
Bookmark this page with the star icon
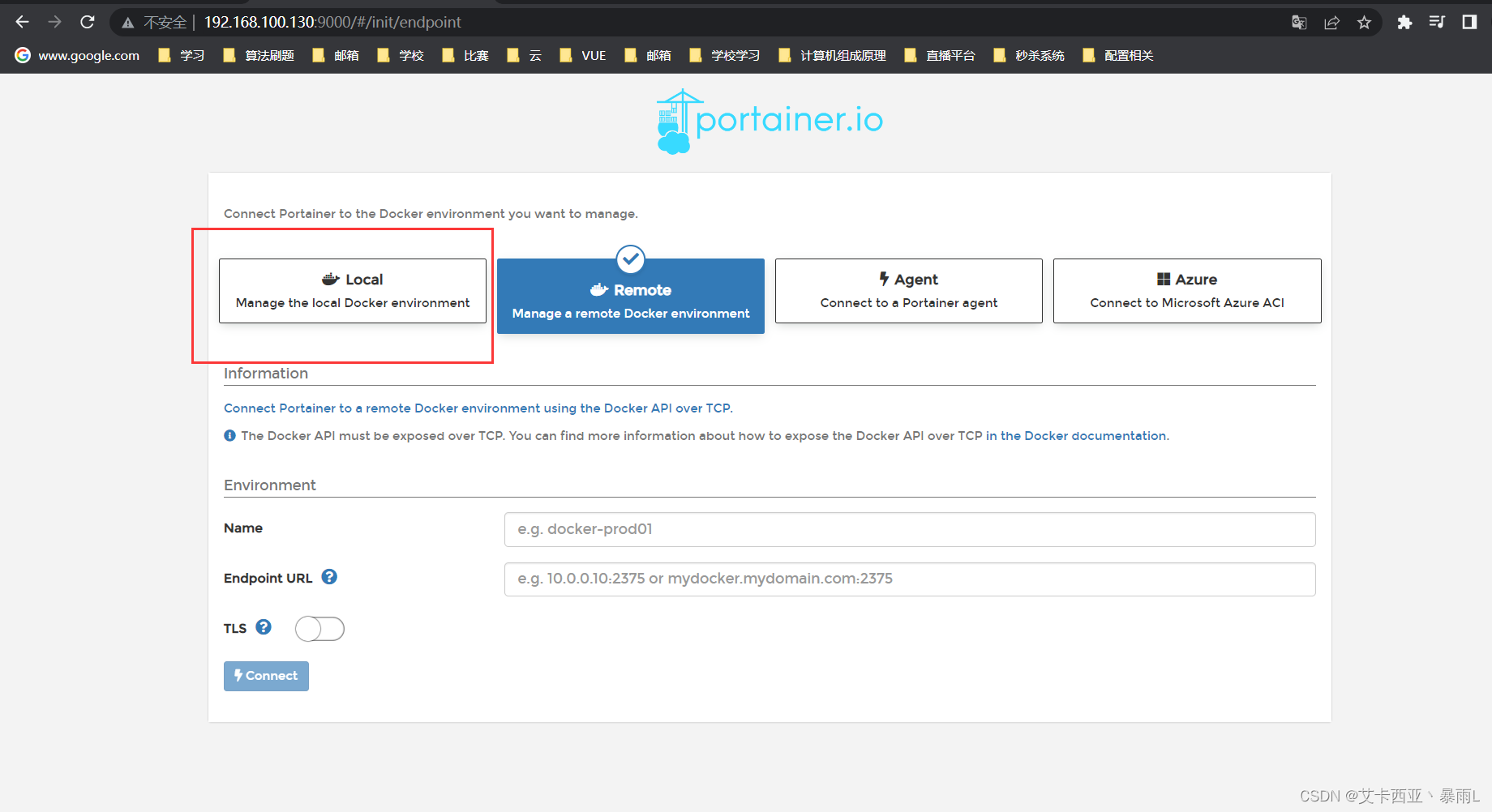tap(1364, 23)
